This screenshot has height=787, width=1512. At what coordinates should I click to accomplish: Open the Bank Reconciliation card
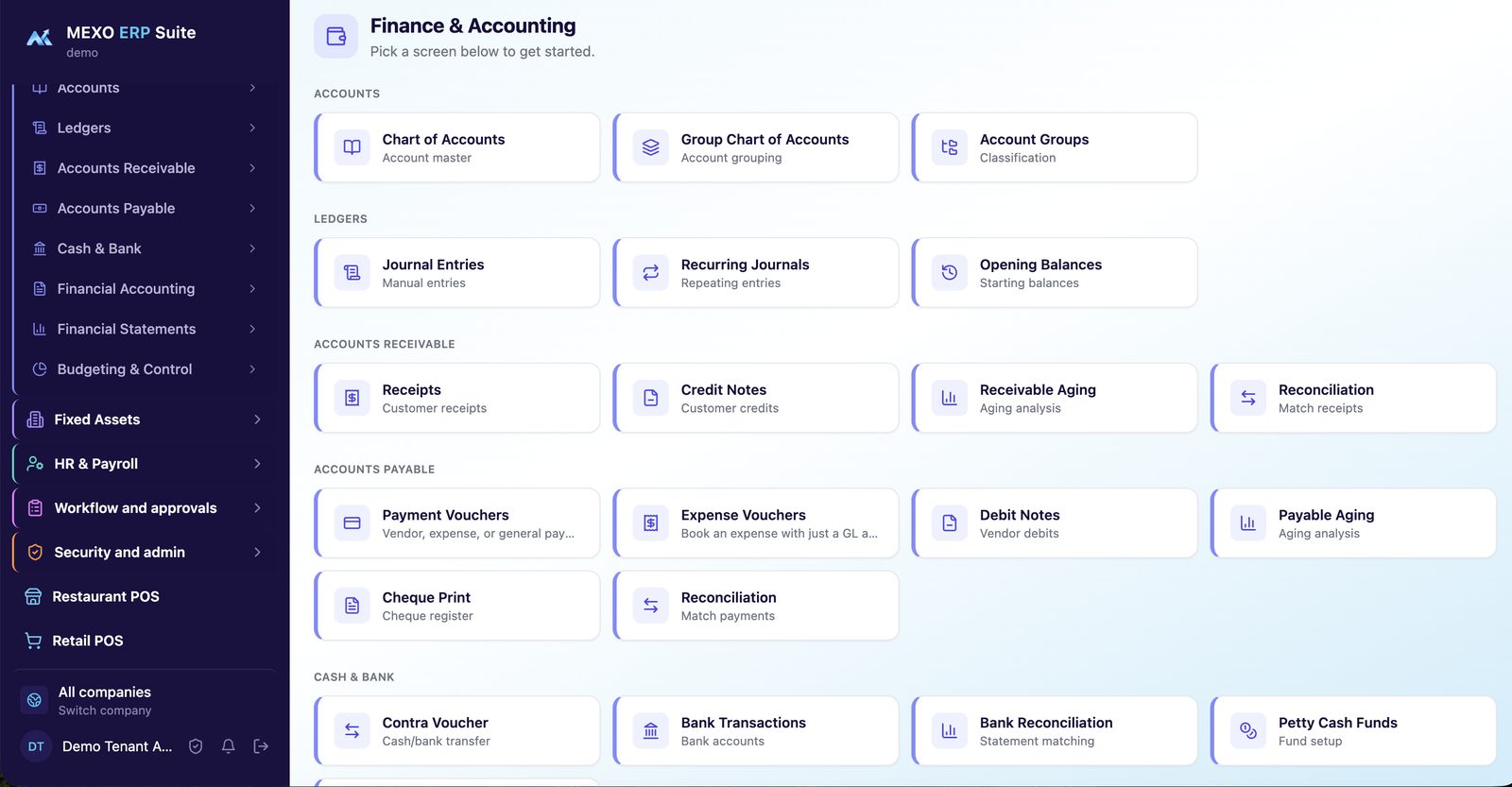1055,731
